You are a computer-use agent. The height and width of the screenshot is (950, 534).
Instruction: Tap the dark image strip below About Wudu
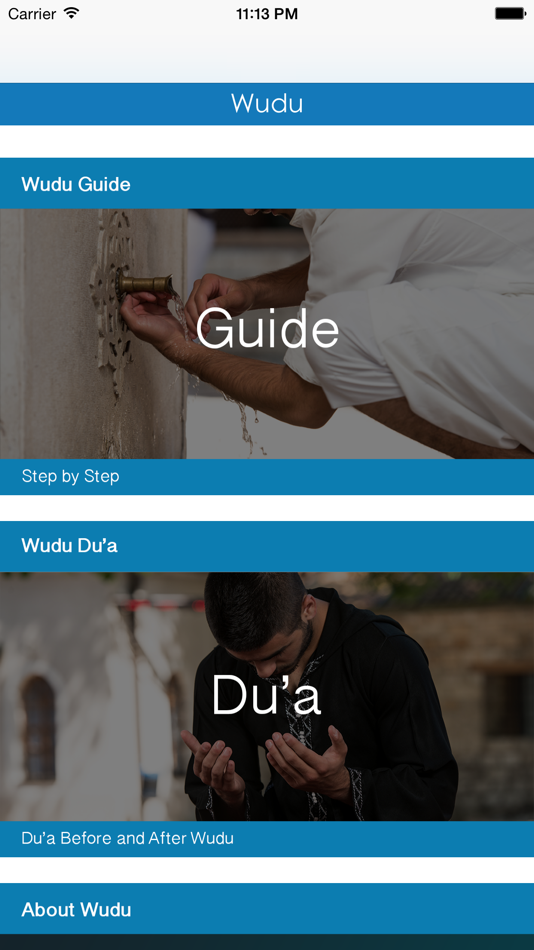tap(267, 942)
